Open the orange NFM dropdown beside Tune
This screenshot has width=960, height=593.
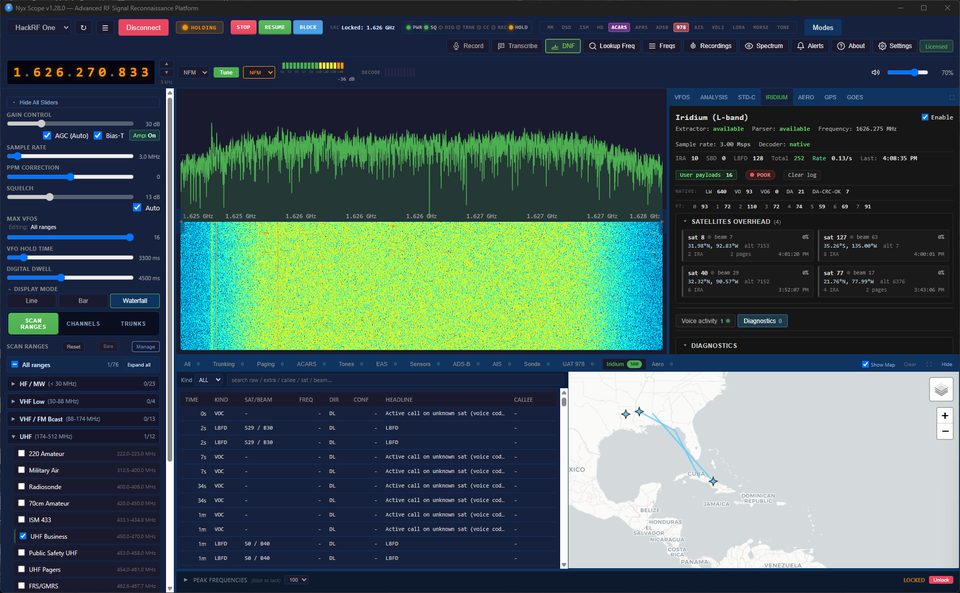[258, 72]
